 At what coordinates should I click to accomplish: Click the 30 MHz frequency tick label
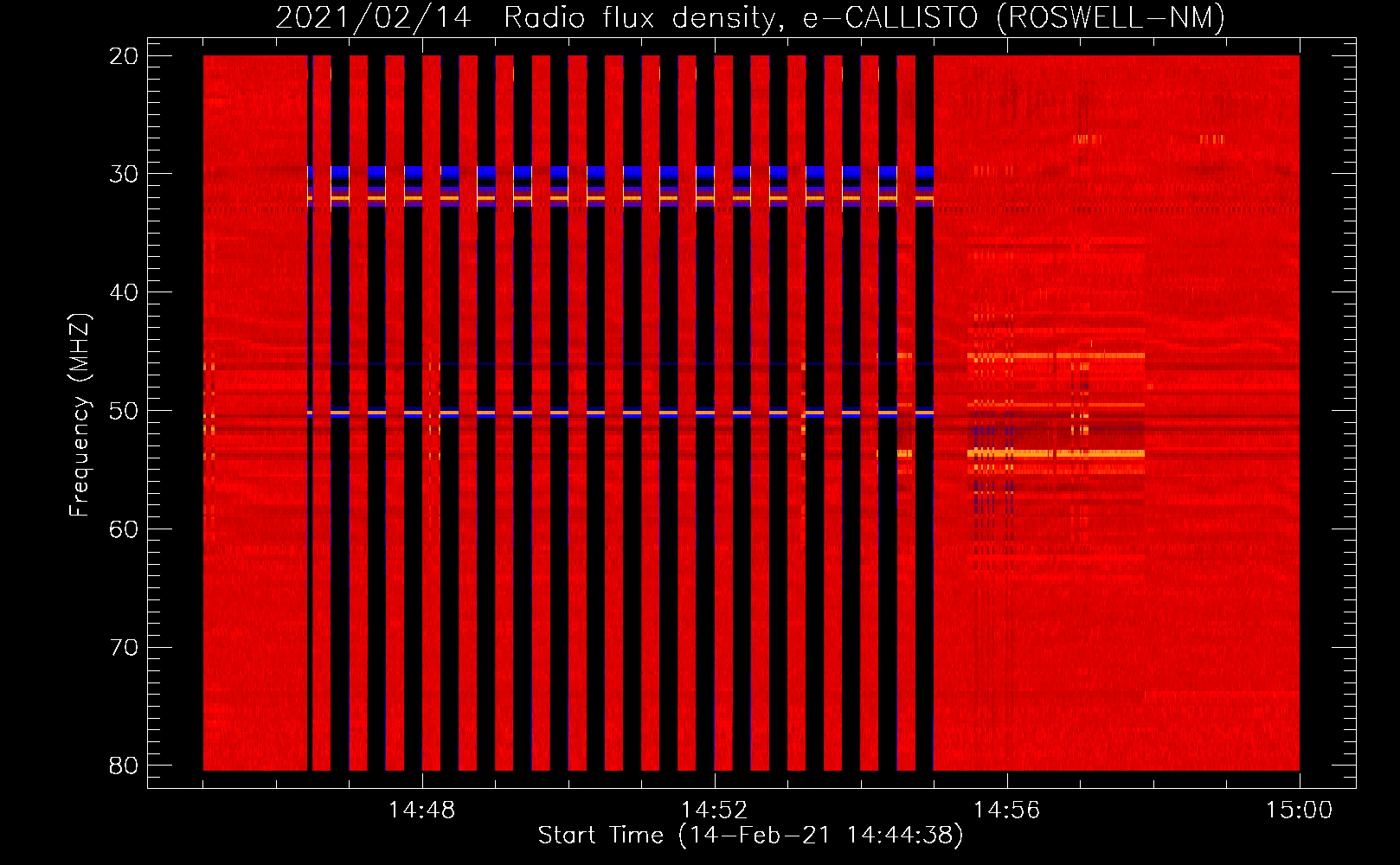point(125,174)
